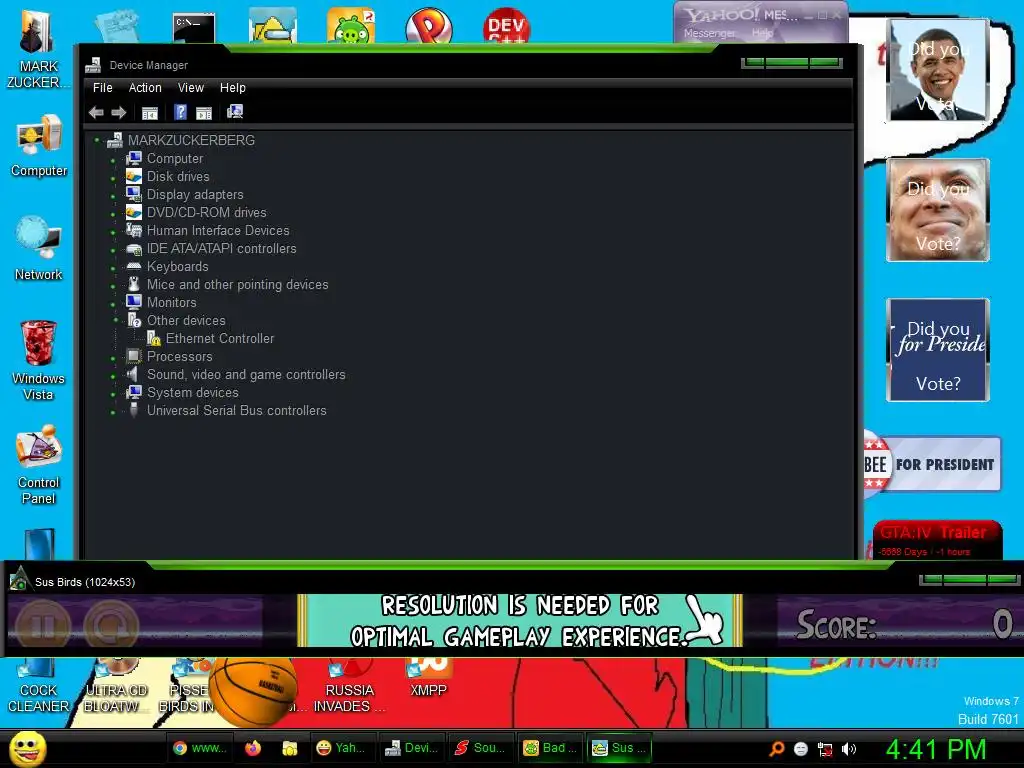
Task: Select IDE ATA/ATAPI controllers row
Action: [221, 248]
